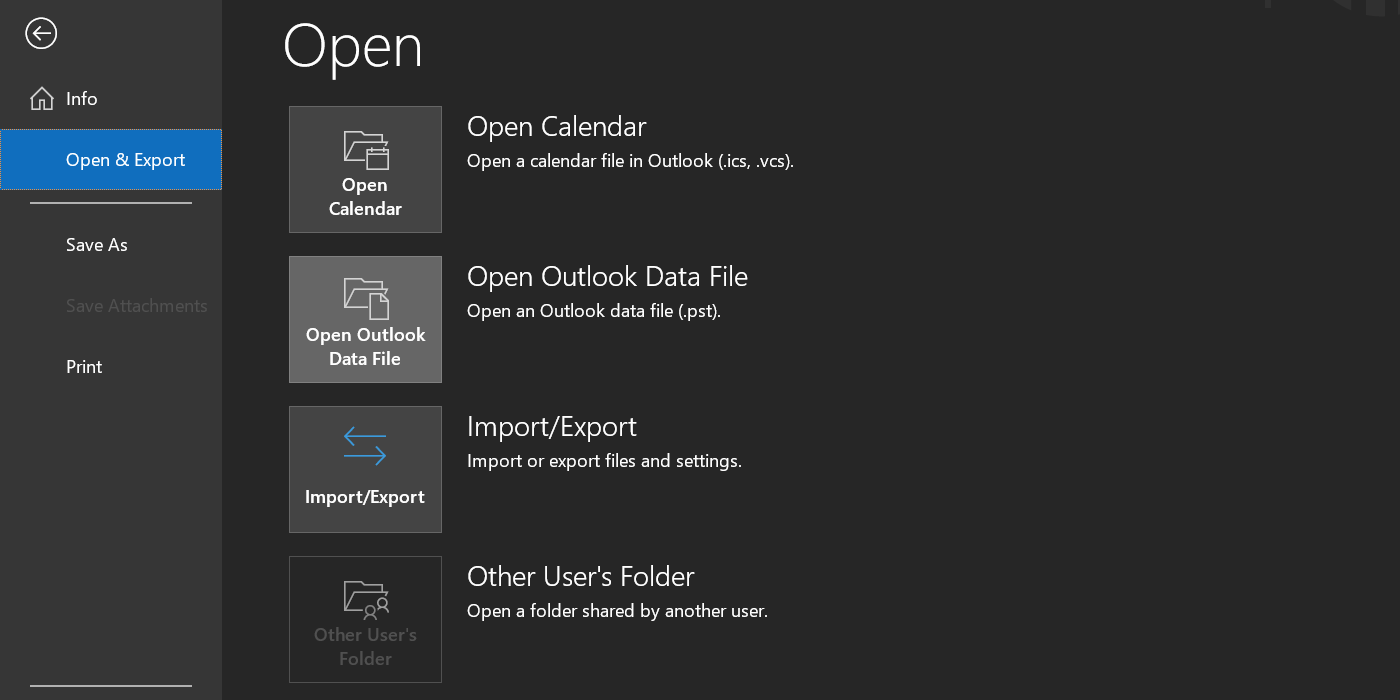Click the Info home icon in sidebar

41,98
